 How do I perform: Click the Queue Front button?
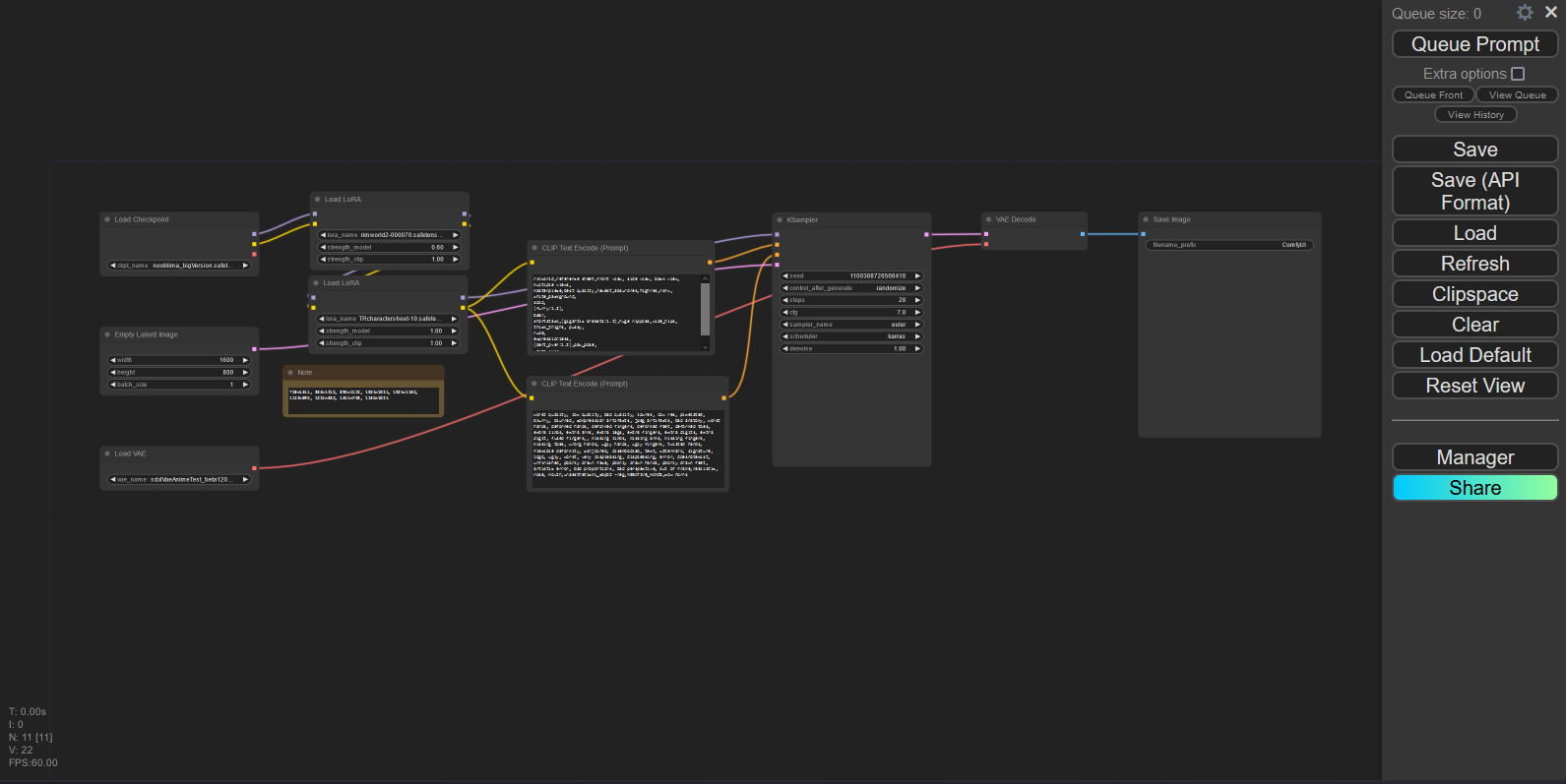coord(1433,95)
